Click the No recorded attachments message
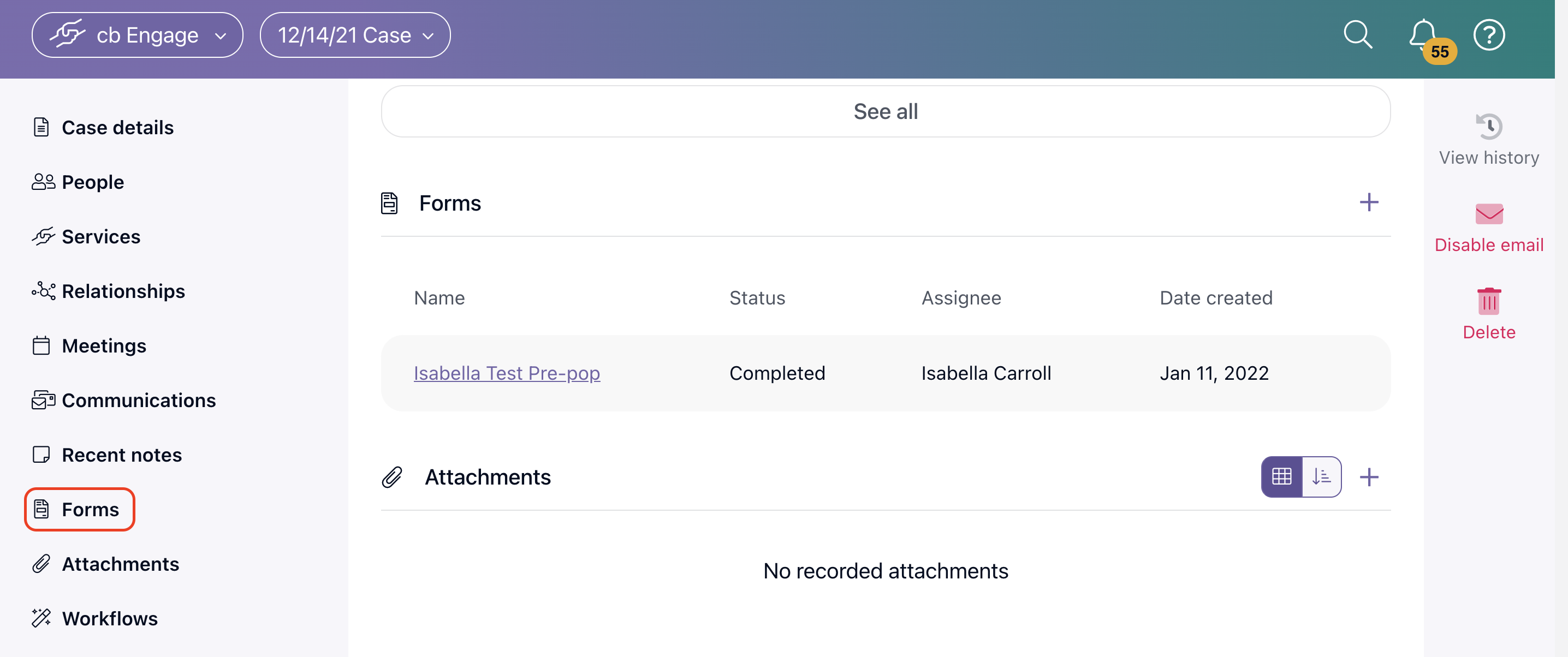Image resolution: width=1568 pixels, height=657 pixels. (885, 571)
